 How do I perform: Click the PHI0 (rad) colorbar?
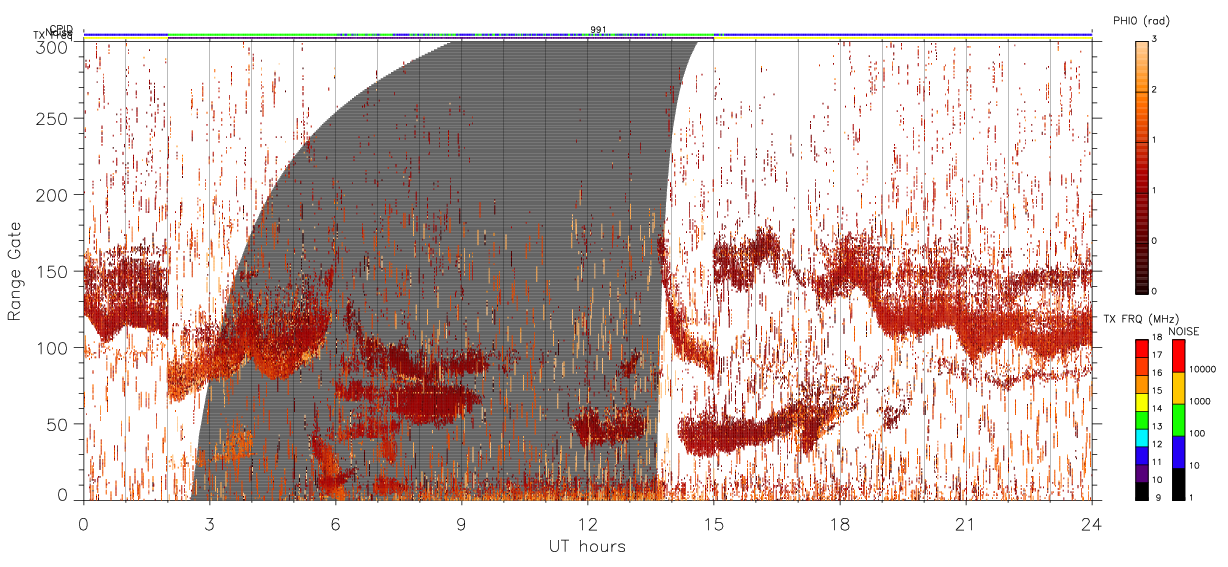pyautogui.click(x=1141, y=167)
